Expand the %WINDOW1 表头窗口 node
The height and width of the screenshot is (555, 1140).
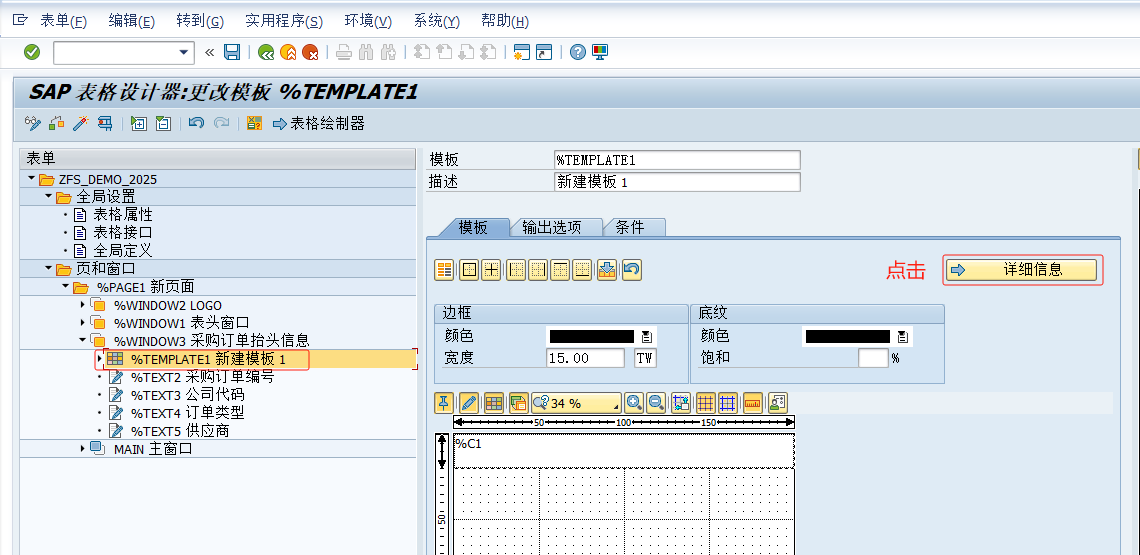click(83, 322)
